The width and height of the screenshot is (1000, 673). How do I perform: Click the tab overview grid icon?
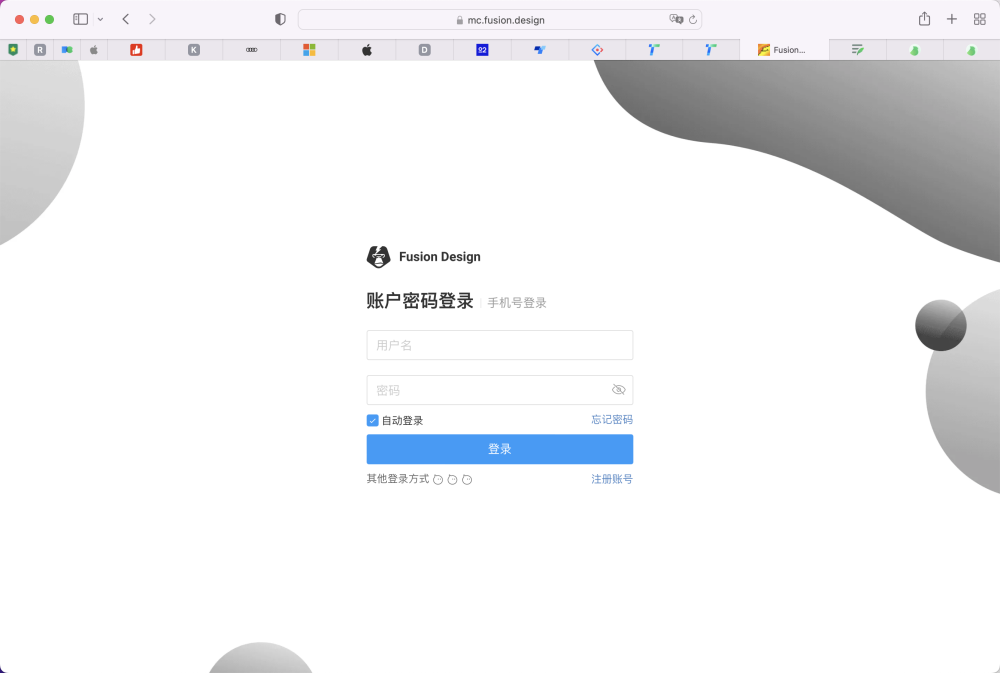[x=979, y=18]
